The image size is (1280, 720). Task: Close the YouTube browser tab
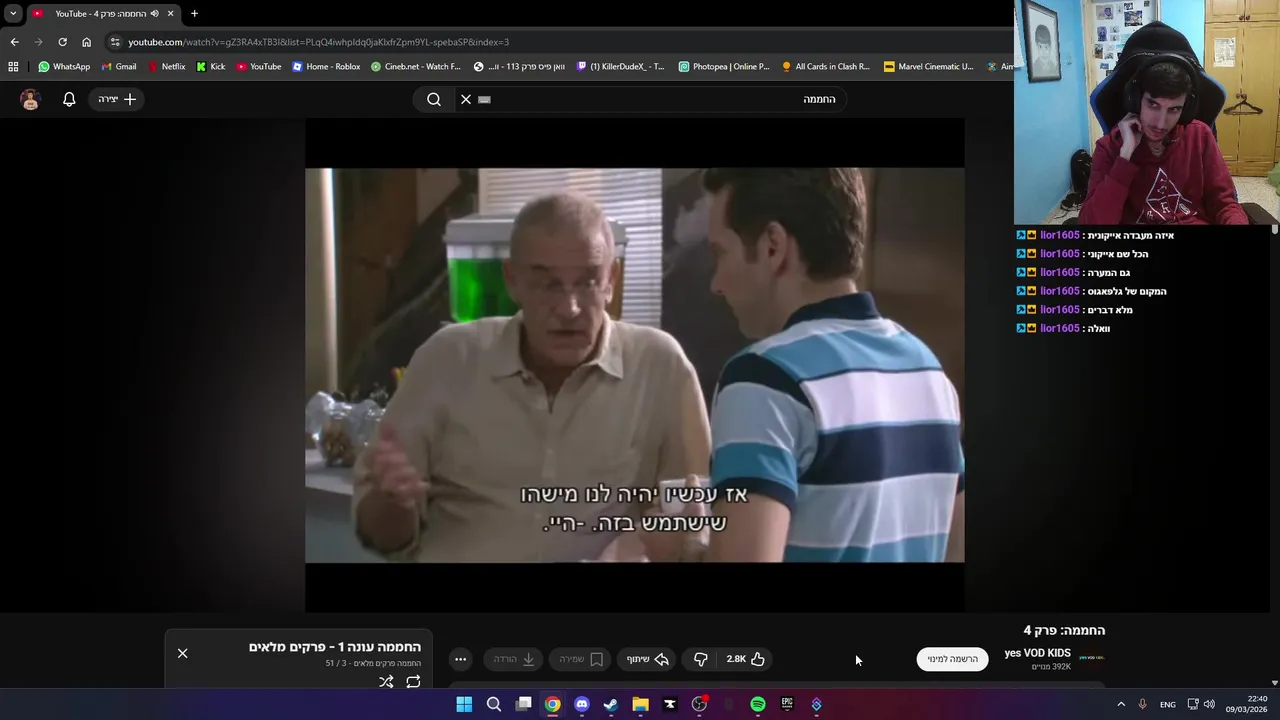(170, 14)
